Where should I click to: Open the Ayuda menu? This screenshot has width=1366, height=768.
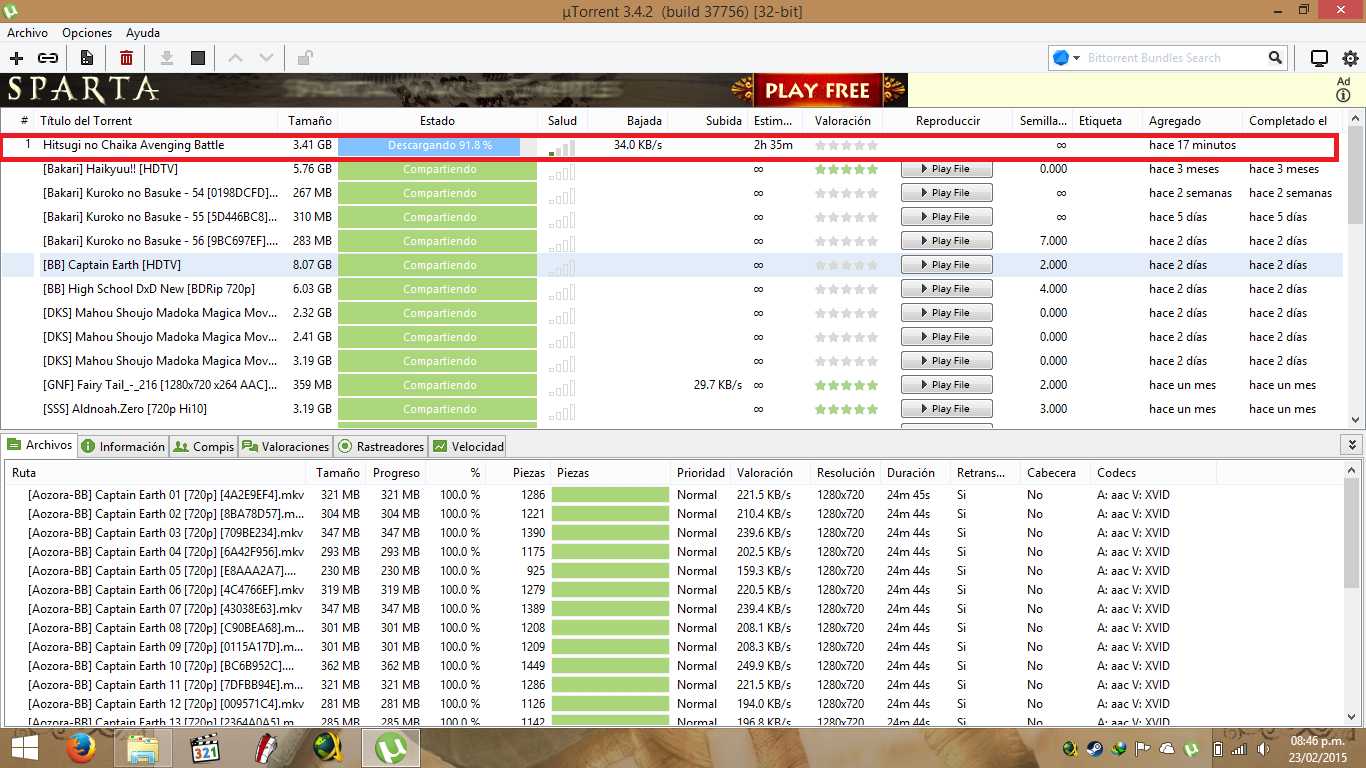pyautogui.click(x=143, y=33)
